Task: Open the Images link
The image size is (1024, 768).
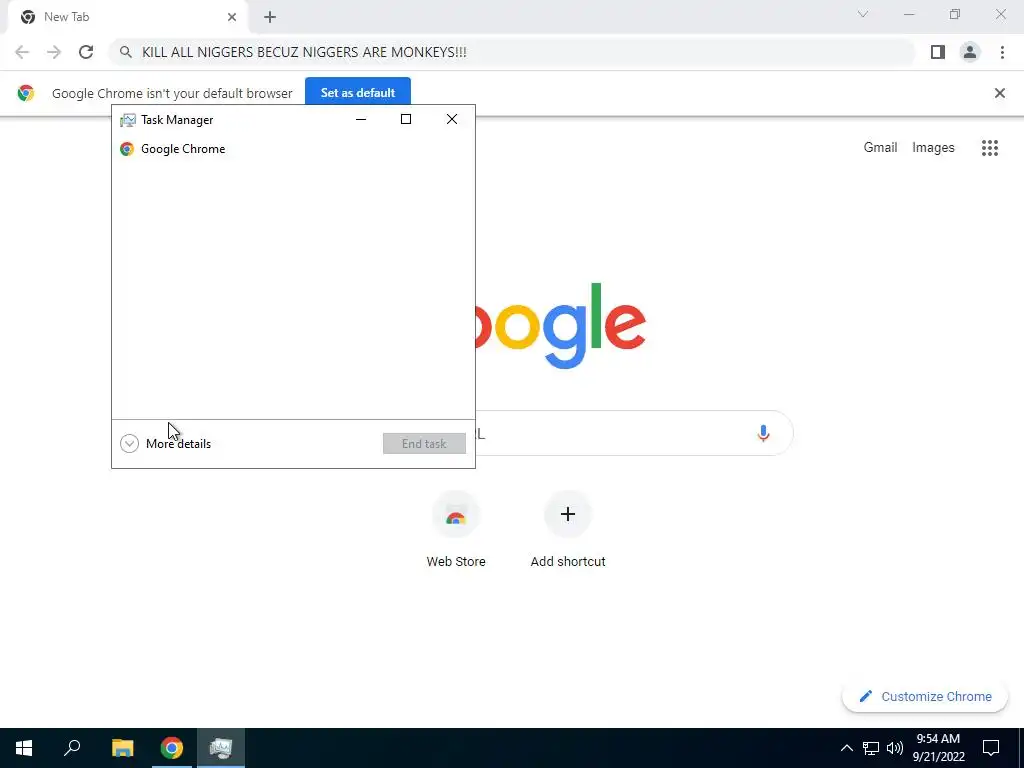Action: 933,148
